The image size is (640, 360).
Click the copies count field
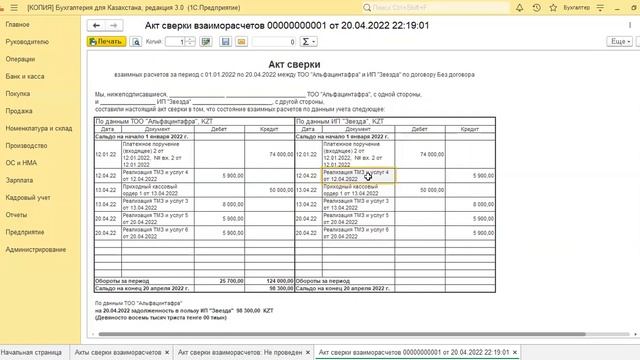pos(175,42)
